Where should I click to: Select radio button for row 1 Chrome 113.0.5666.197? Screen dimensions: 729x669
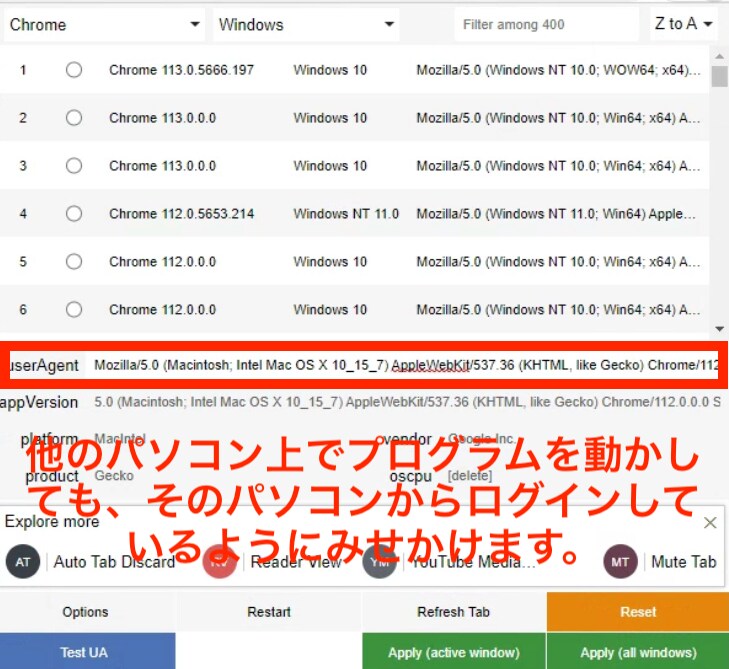[x=74, y=70]
